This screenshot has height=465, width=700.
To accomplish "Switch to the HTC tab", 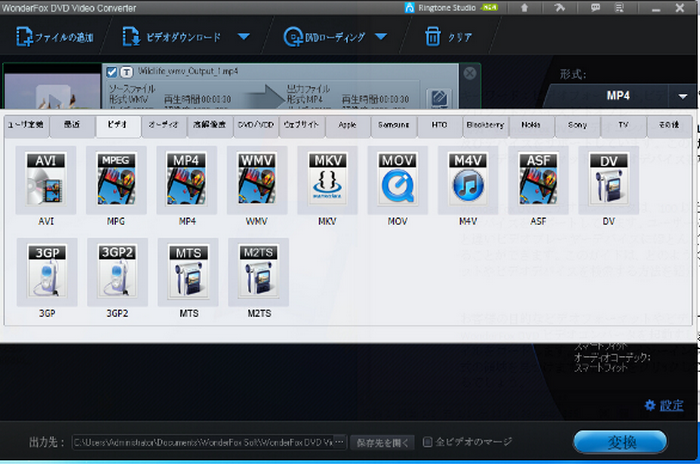I will (x=440, y=125).
